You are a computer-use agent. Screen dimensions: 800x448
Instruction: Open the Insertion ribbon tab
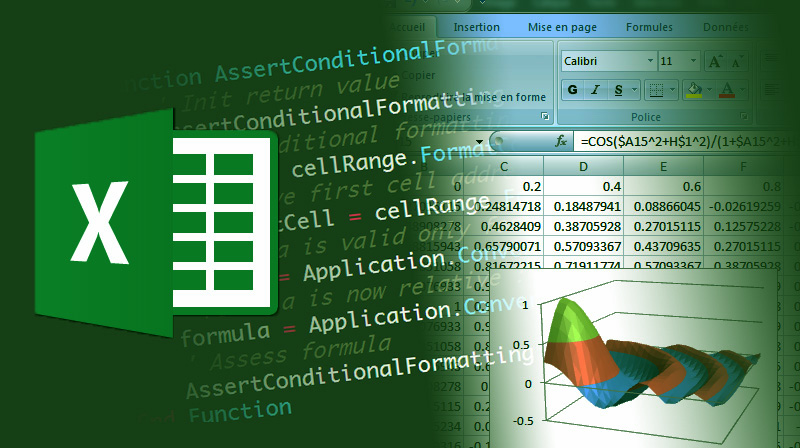pyautogui.click(x=477, y=27)
